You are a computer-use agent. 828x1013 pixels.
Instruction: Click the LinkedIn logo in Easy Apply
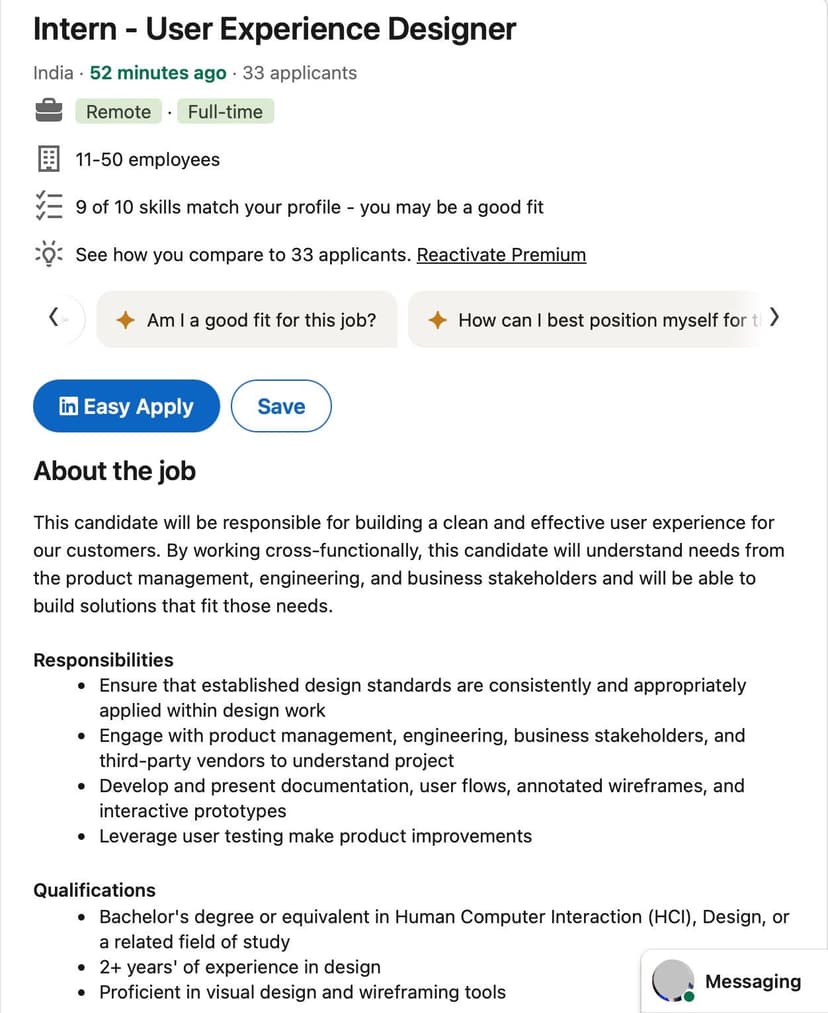pos(68,406)
